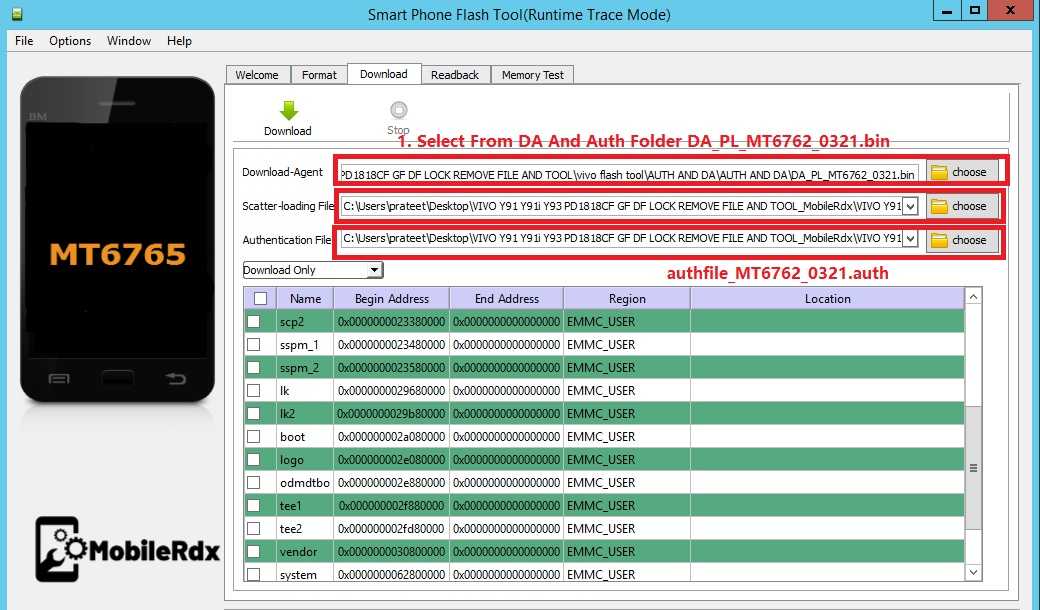Viewport: 1040px width, 610px height.
Task: Click begin address 0x000000002fd80000 of tee2
Action: (391, 528)
